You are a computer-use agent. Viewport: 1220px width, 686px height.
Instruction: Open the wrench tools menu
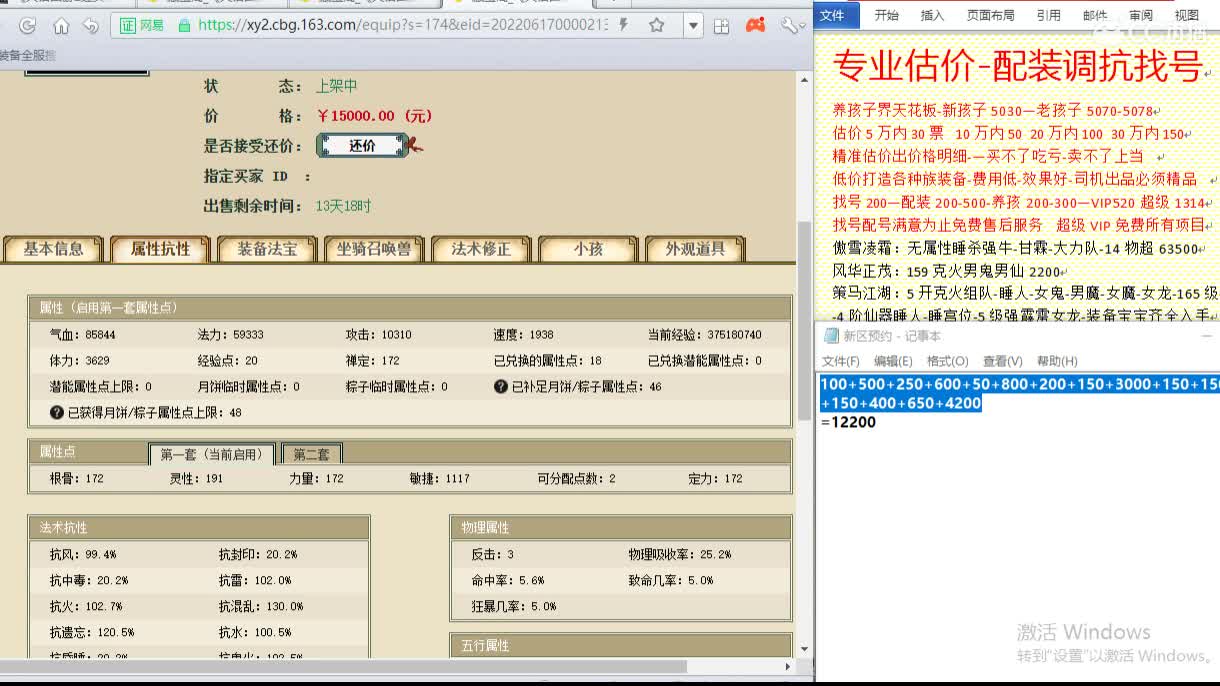pyautogui.click(x=792, y=26)
